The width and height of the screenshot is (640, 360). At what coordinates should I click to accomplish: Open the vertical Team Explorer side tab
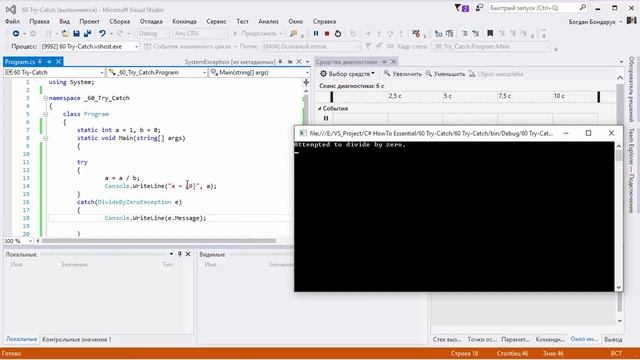(x=631, y=170)
